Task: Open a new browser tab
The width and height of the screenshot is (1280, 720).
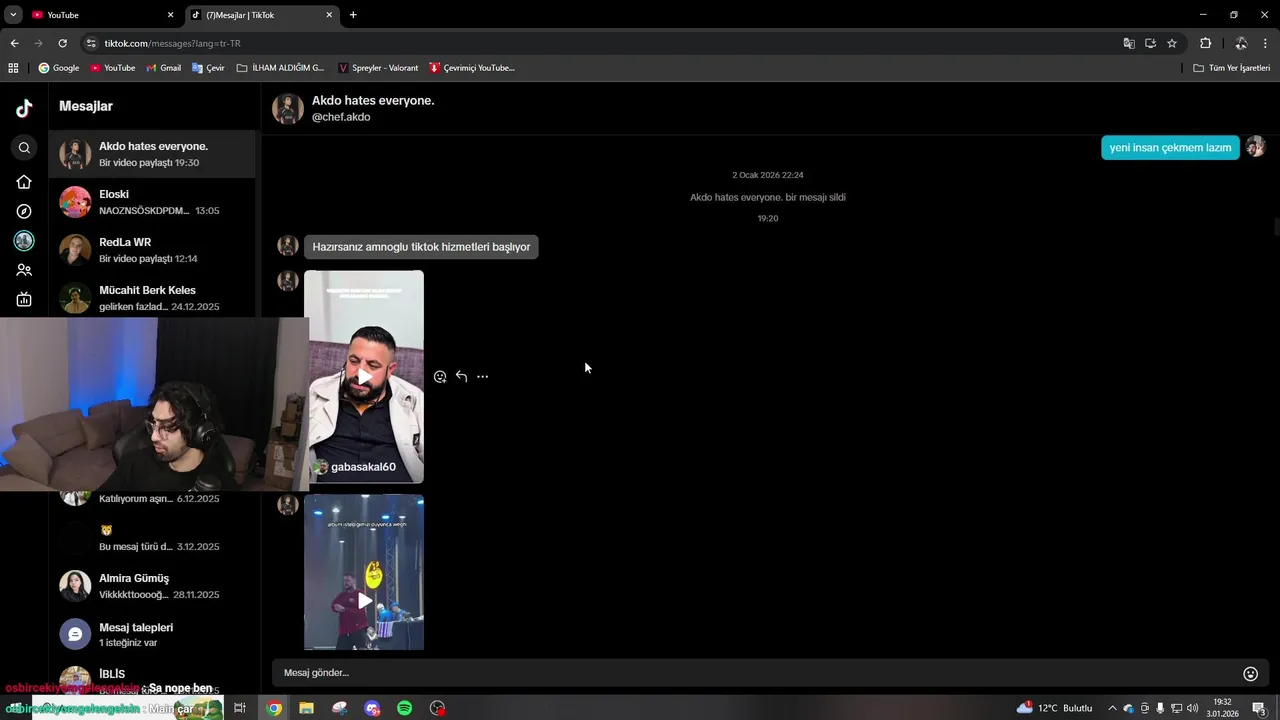Action: 353,15
